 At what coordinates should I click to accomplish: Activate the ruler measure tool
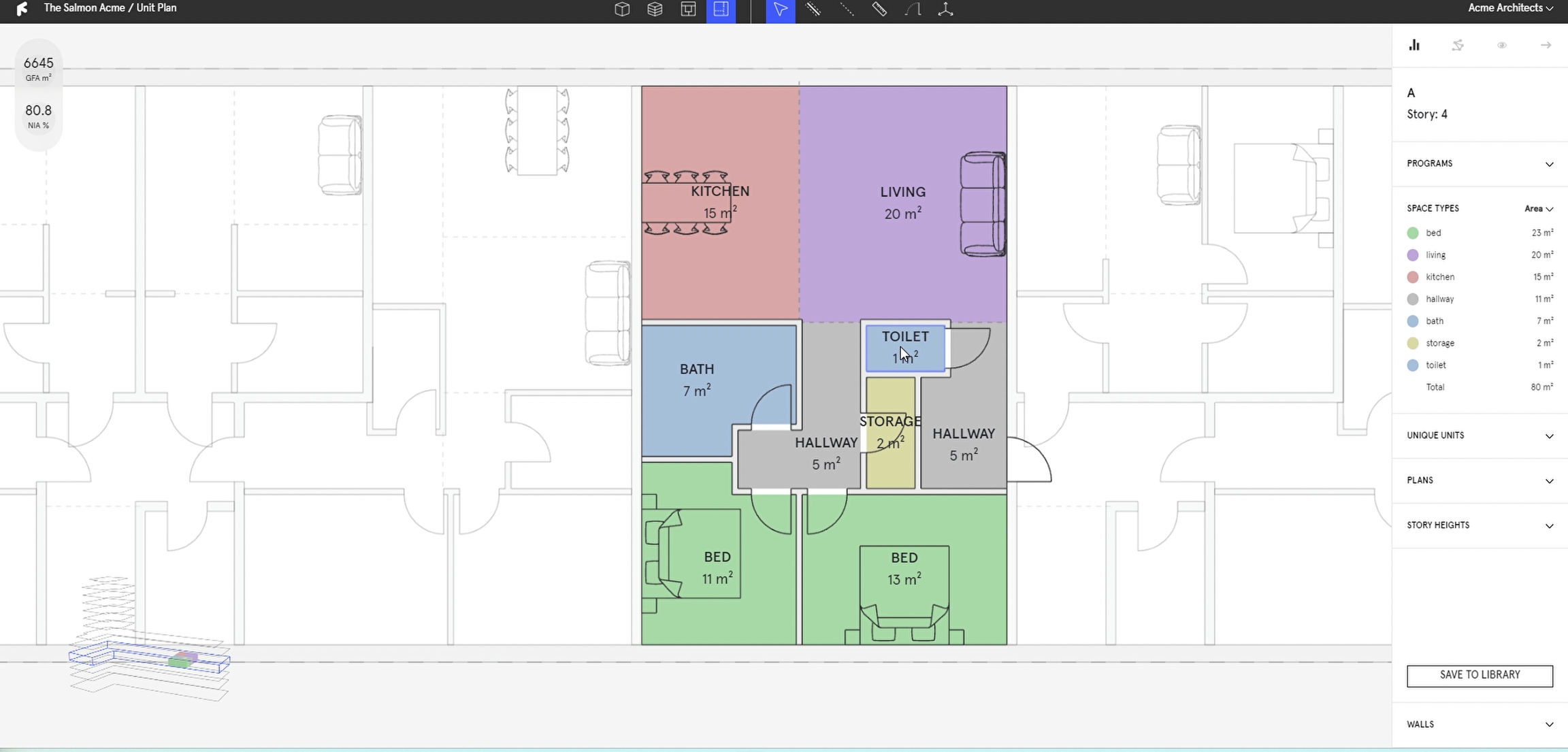click(x=879, y=10)
